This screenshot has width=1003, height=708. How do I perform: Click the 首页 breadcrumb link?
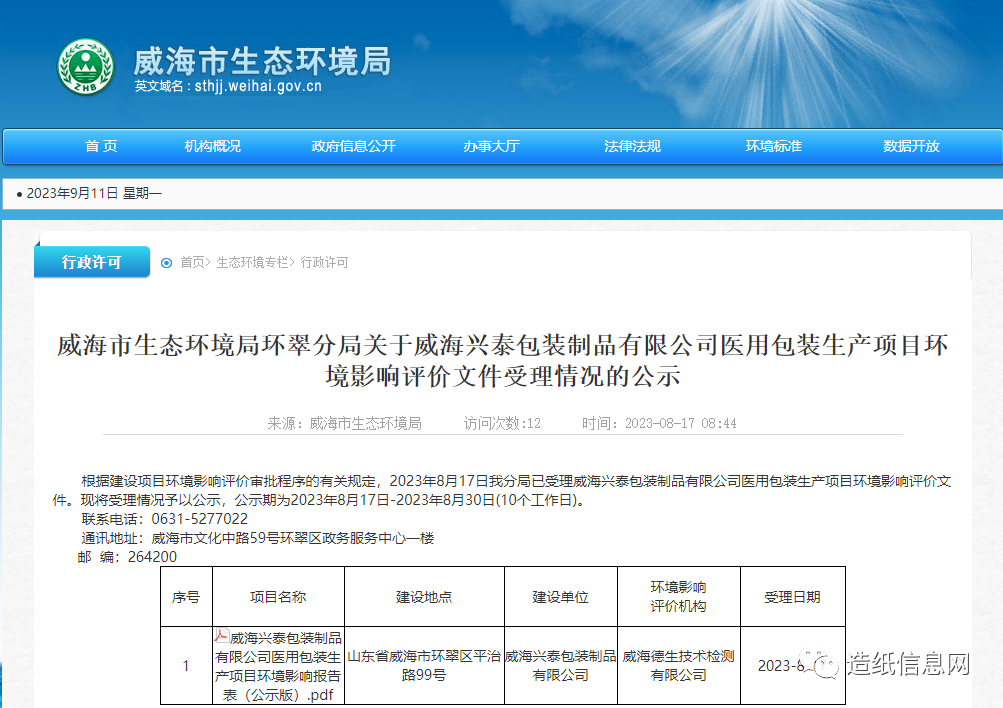click(192, 263)
